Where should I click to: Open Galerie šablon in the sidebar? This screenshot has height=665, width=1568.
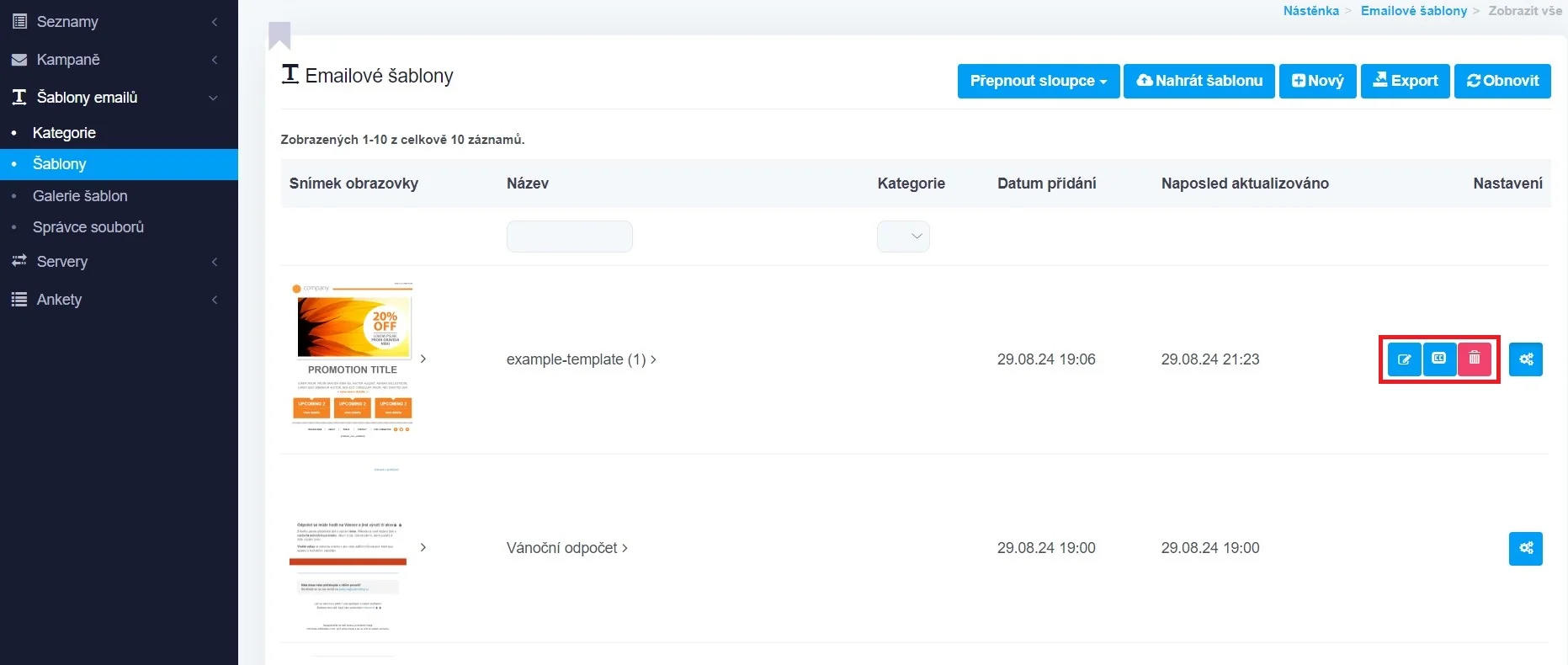[80, 196]
